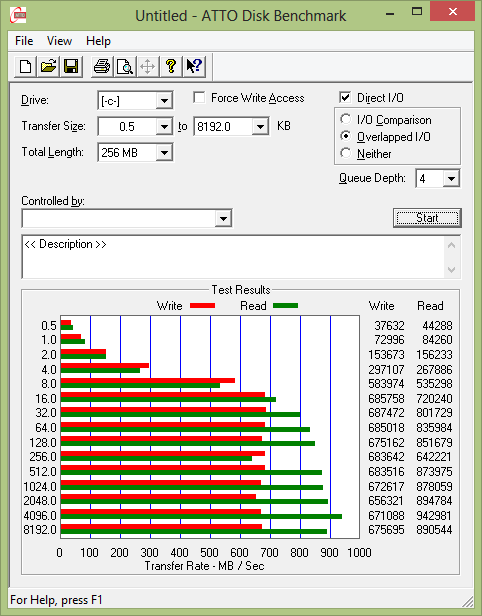Click the 8192.0 transfer size row label
This screenshot has height=616, width=482.
point(40,530)
